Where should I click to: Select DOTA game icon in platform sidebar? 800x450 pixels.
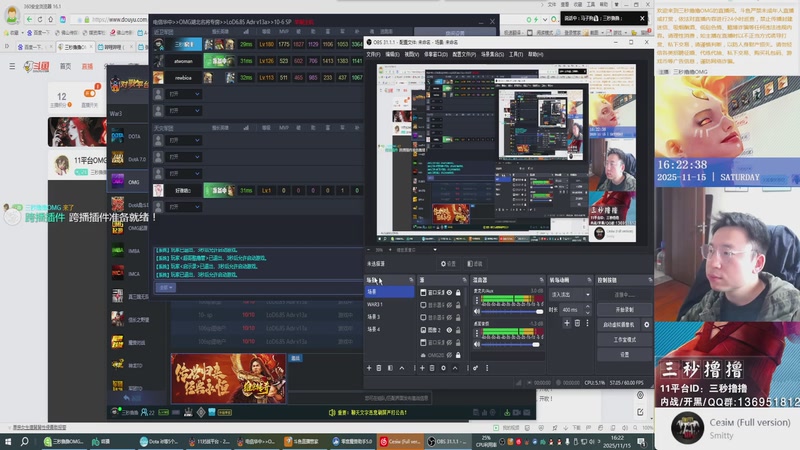(x=117, y=136)
